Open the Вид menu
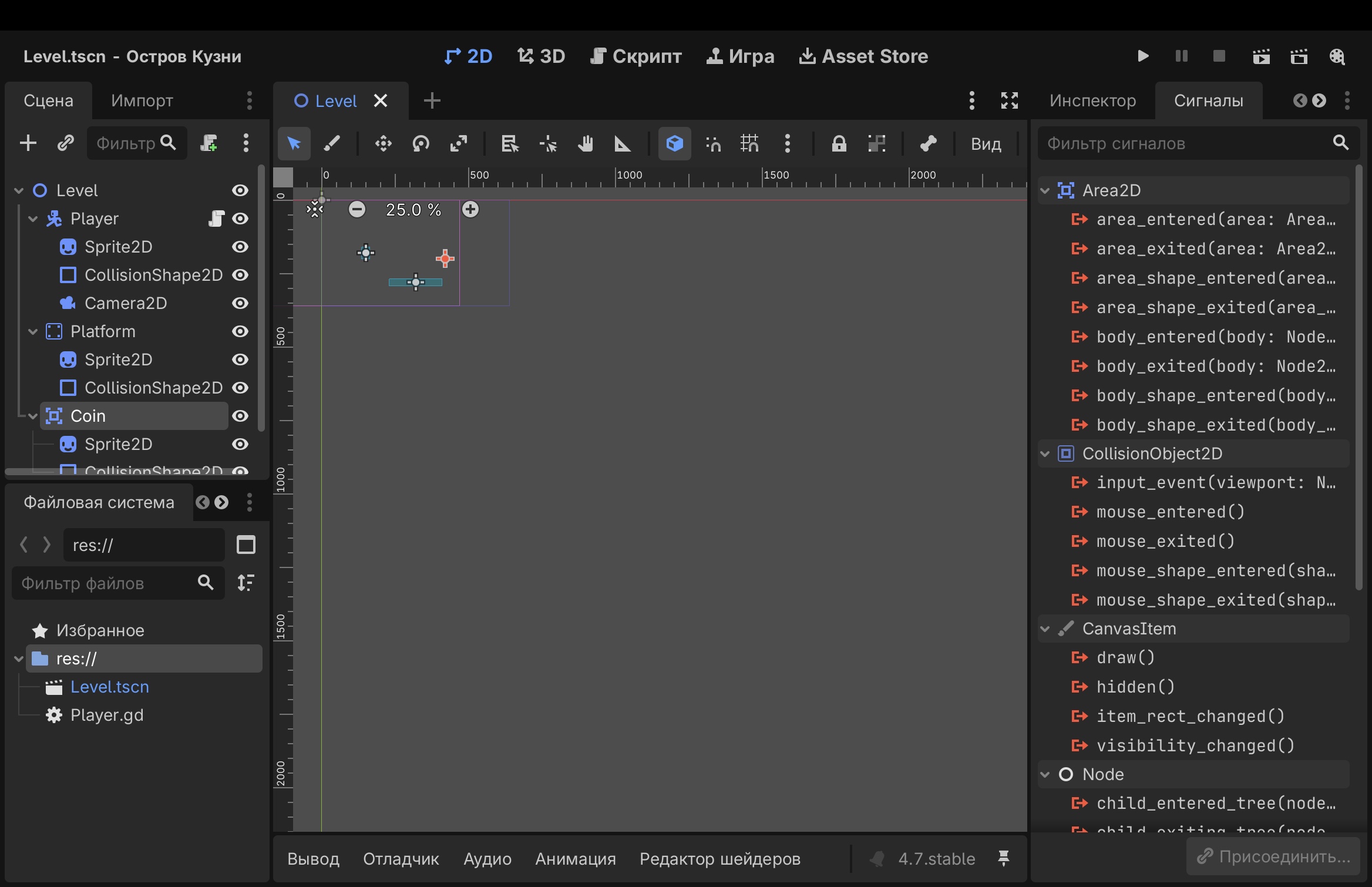The height and width of the screenshot is (887, 1372). (986, 144)
